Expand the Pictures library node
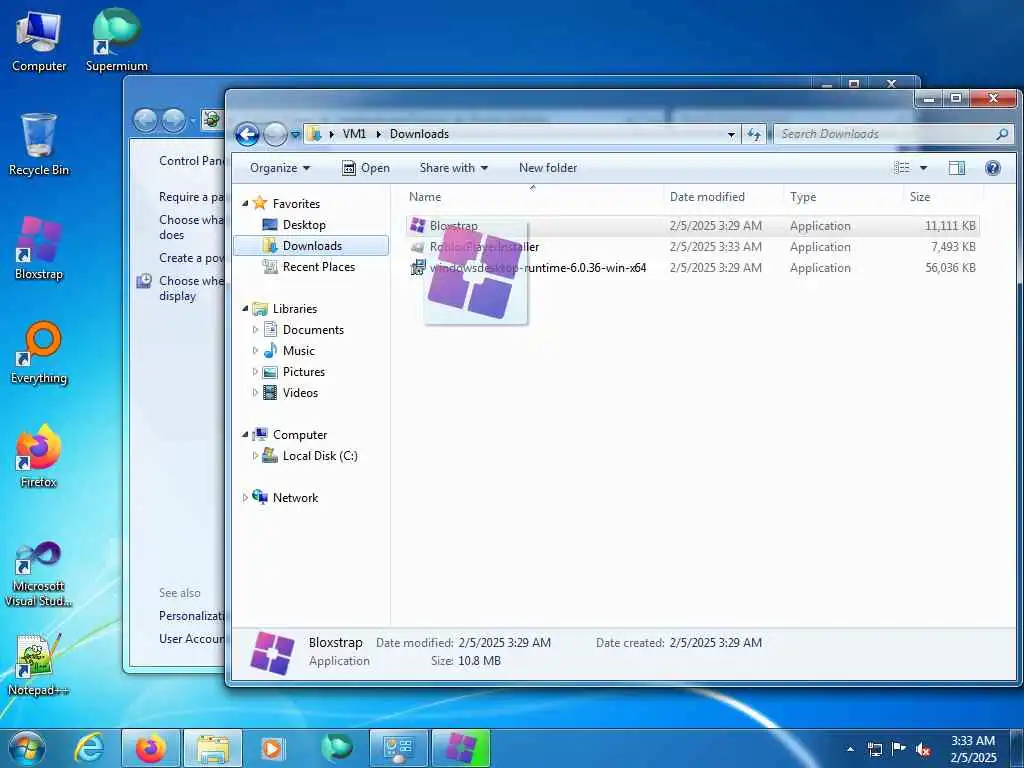Viewport: 1024px width, 768px height. [x=255, y=372]
